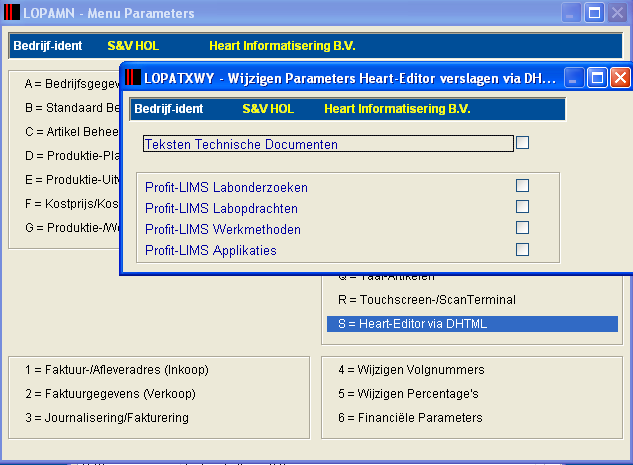633x465 pixels.
Task: Click Bedrijf-ident label in LOPATXWY dialog
Action: tap(169, 109)
